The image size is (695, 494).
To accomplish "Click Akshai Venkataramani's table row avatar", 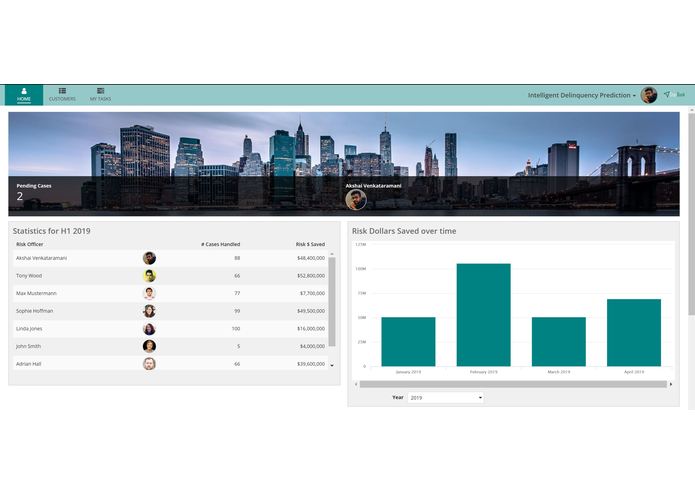I will (x=149, y=258).
